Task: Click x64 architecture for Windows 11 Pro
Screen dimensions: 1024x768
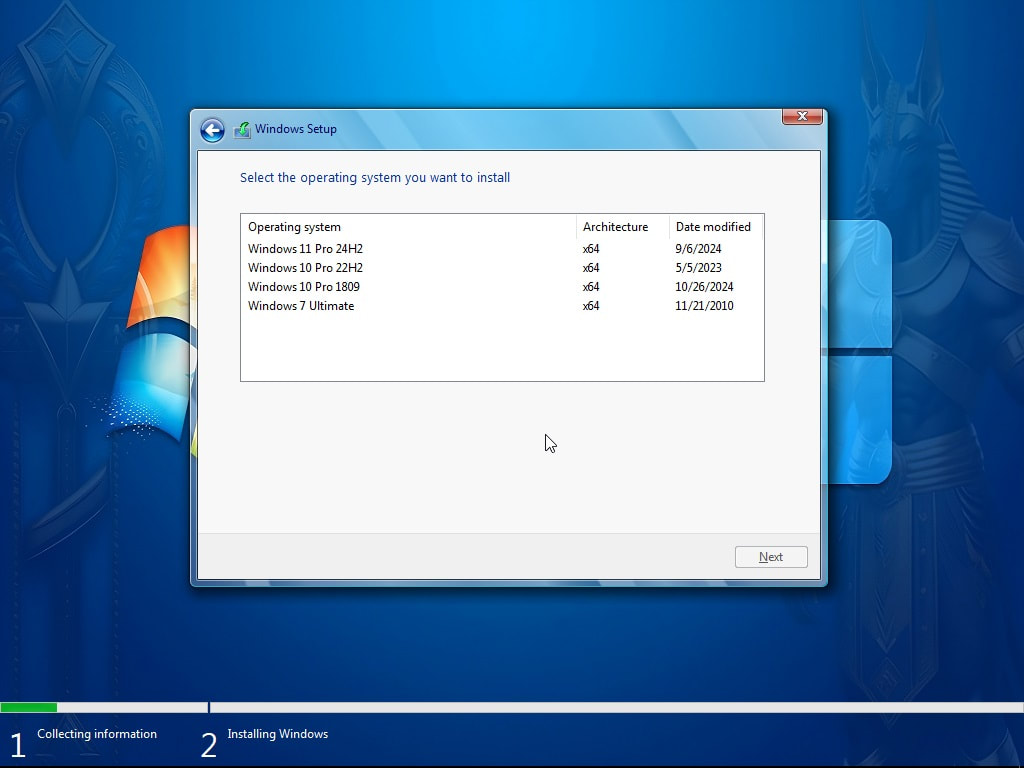Action: point(591,249)
